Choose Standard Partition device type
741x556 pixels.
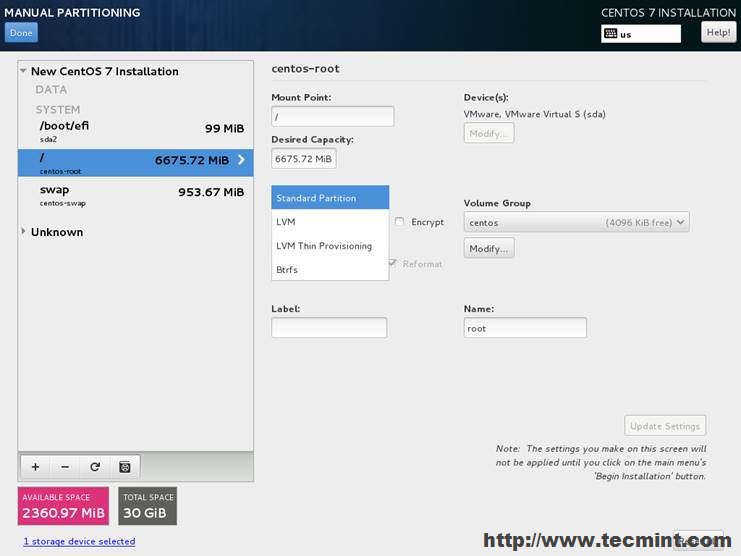pyautogui.click(x=330, y=197)
